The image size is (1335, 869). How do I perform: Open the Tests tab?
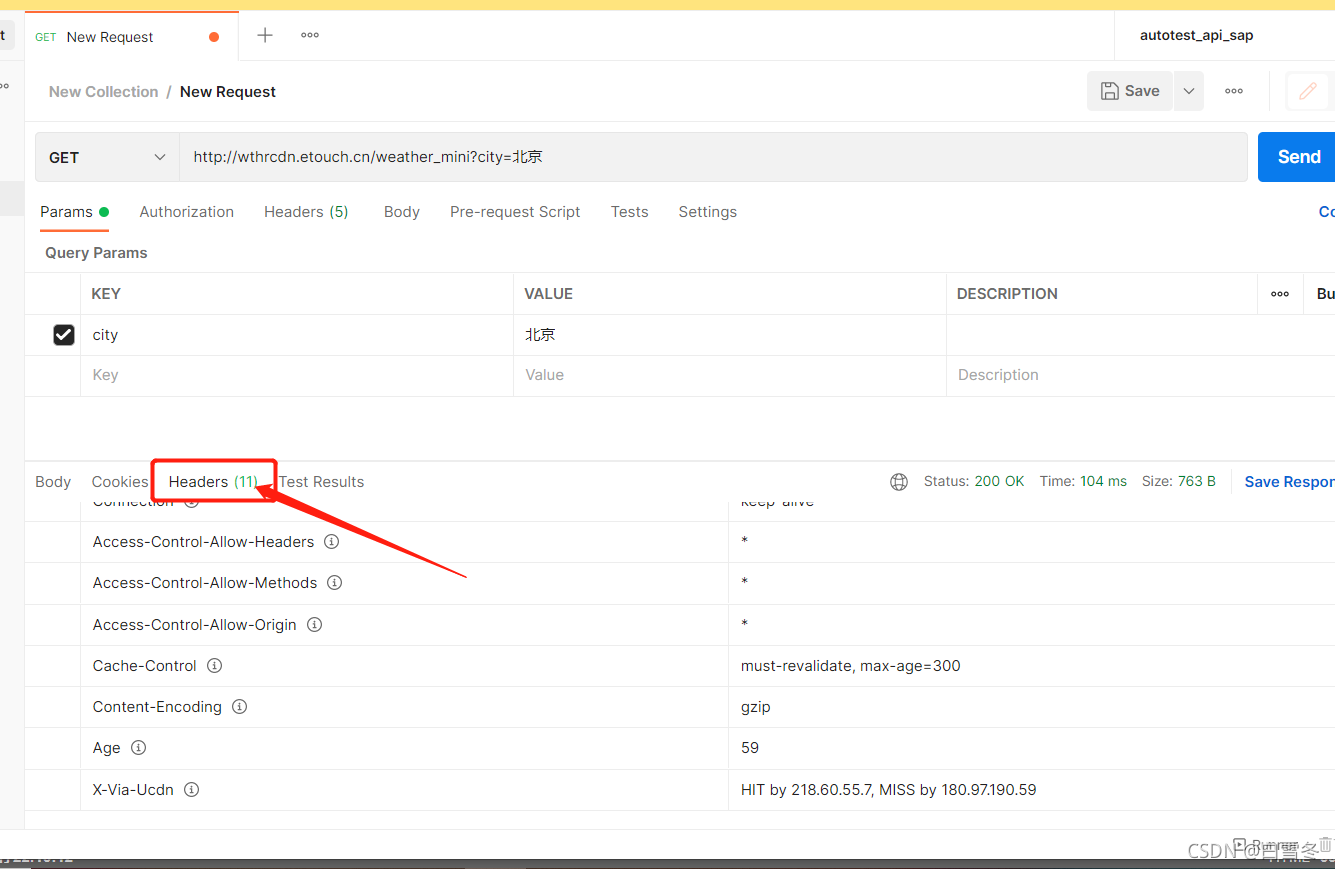630,212
